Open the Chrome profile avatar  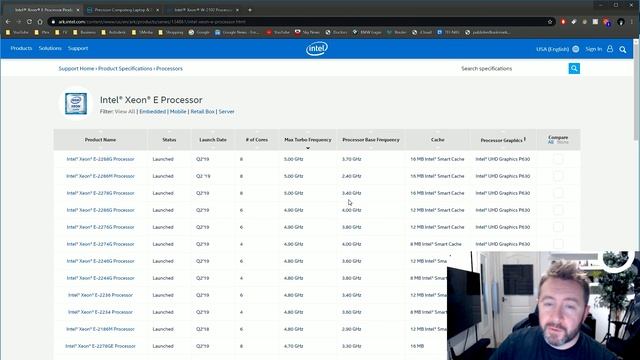click(621, 22)
